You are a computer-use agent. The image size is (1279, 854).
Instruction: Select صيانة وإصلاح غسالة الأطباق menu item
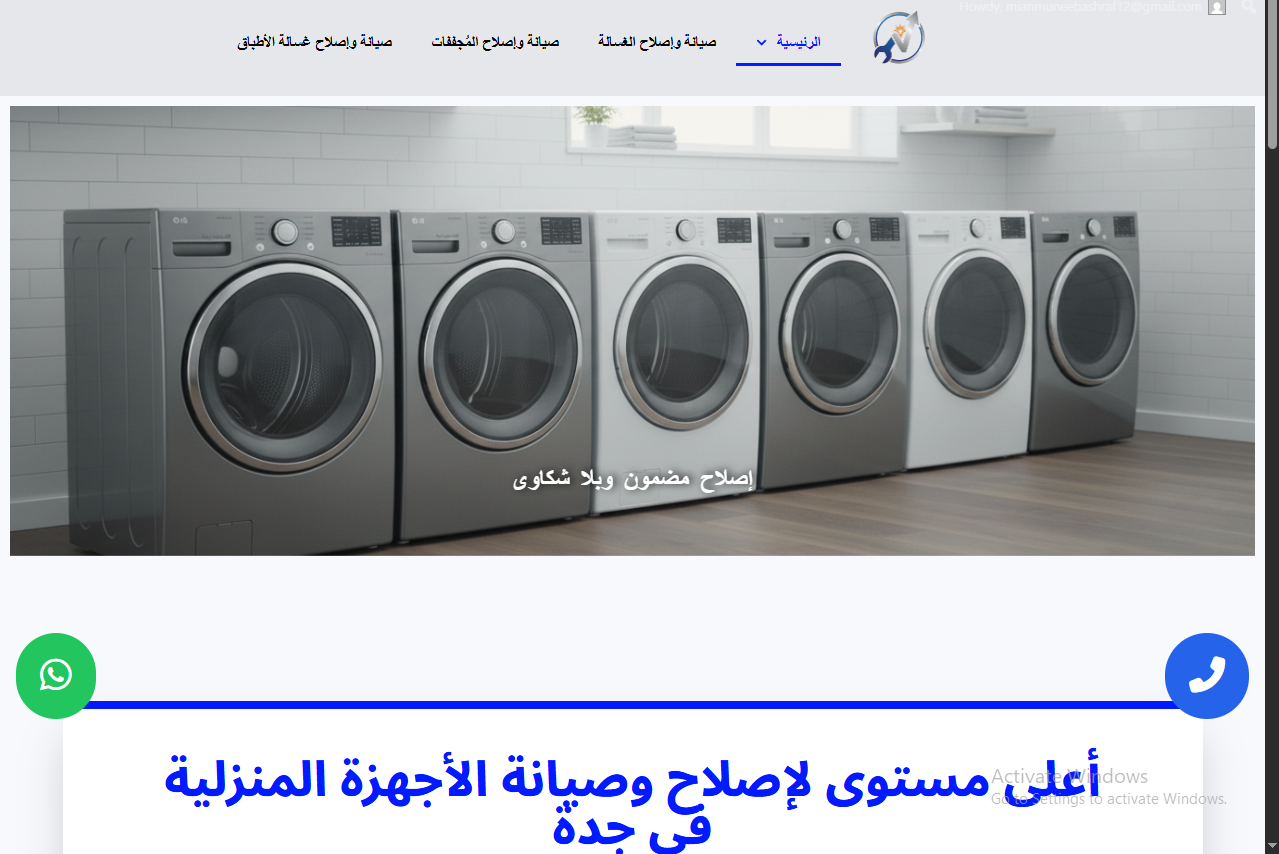pos(315,42)
